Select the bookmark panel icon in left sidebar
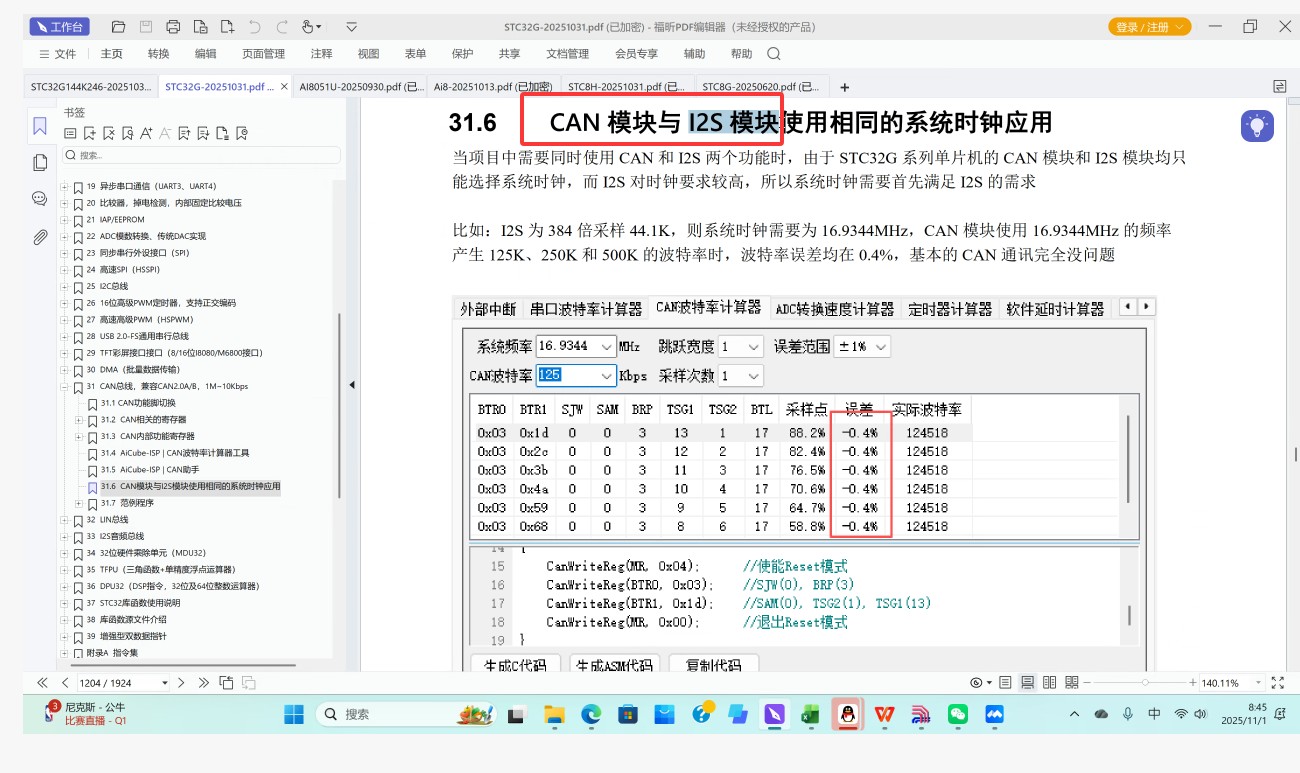Screen dimensions: 1300x773 [x=39, y=126]
